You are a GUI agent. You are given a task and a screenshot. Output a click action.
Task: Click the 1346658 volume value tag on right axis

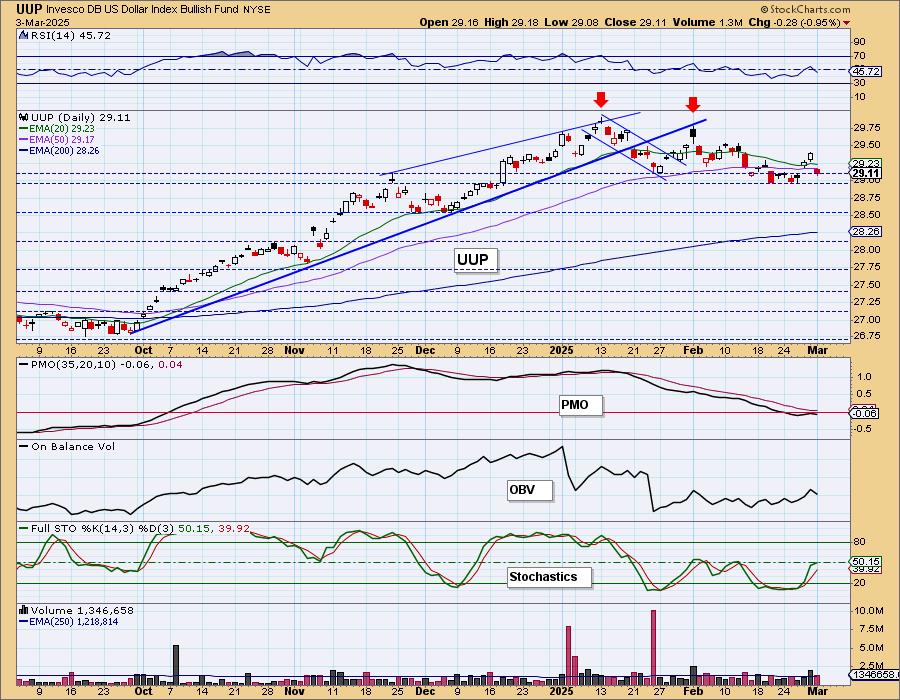(872, 675)
